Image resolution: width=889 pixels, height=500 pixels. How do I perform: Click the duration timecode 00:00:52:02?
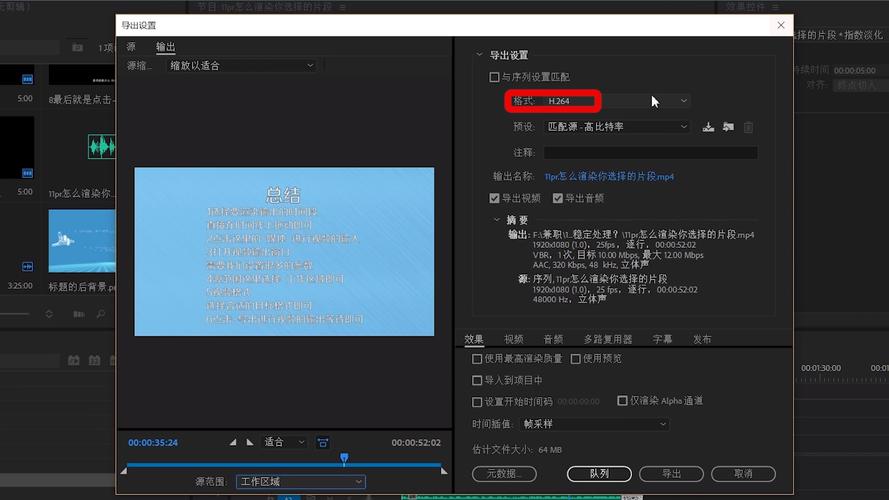(x=416, y=443)
